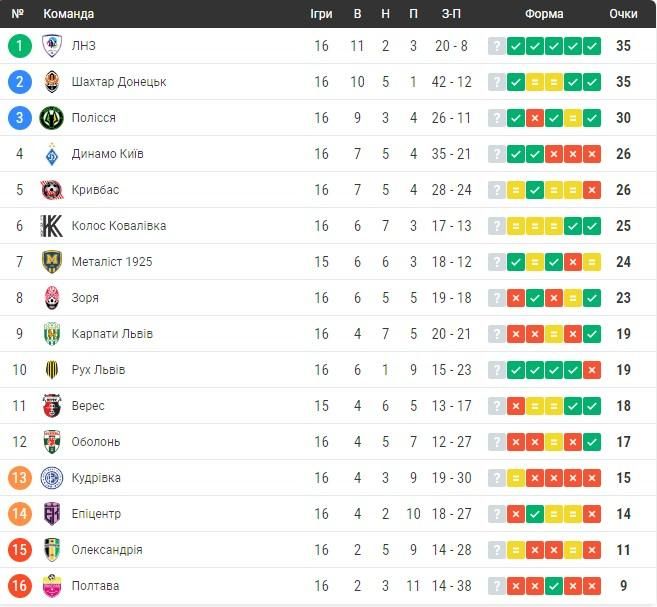Sort table by Ігри column header
657x607 pixels.
coord(321,14)
